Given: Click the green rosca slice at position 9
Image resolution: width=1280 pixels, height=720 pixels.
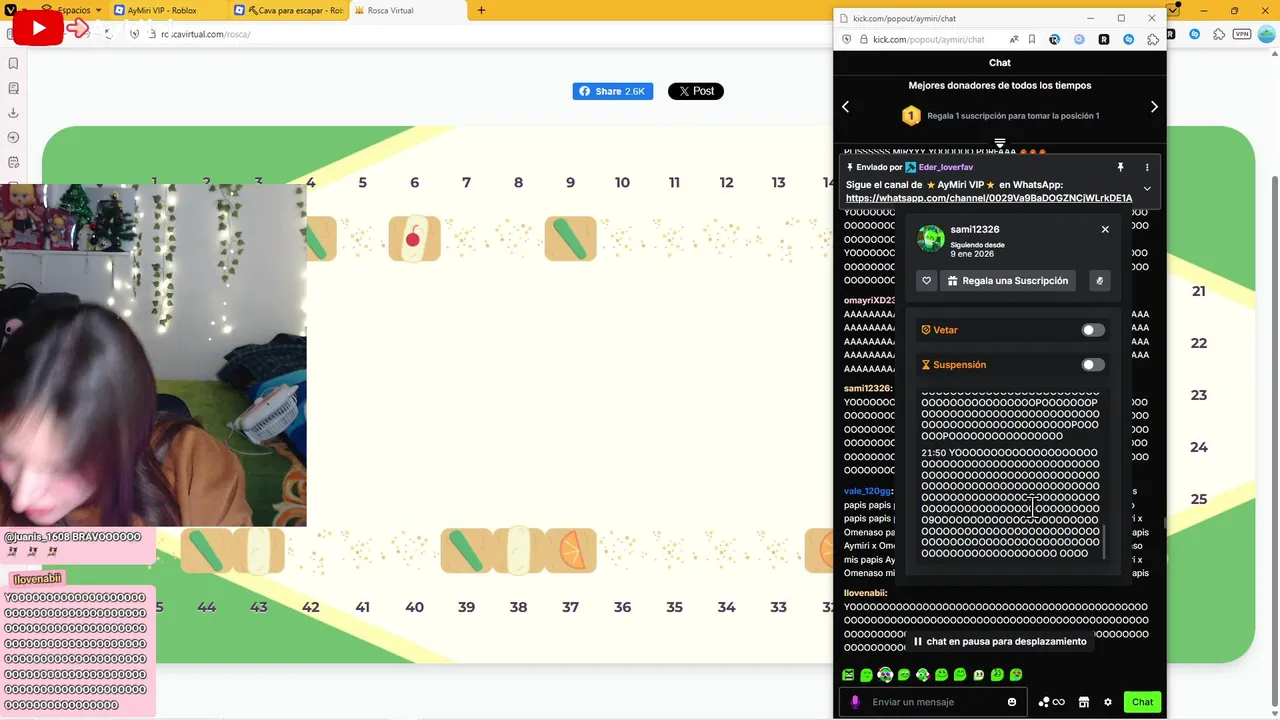Looking at the screenshot, I should [570, 238].
